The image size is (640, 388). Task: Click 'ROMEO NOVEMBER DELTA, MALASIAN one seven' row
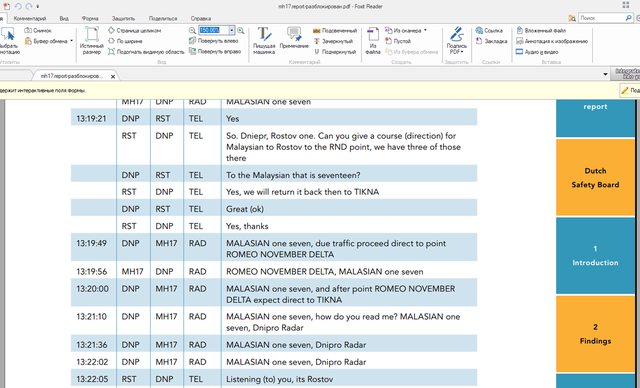click(x=274, y=271)
